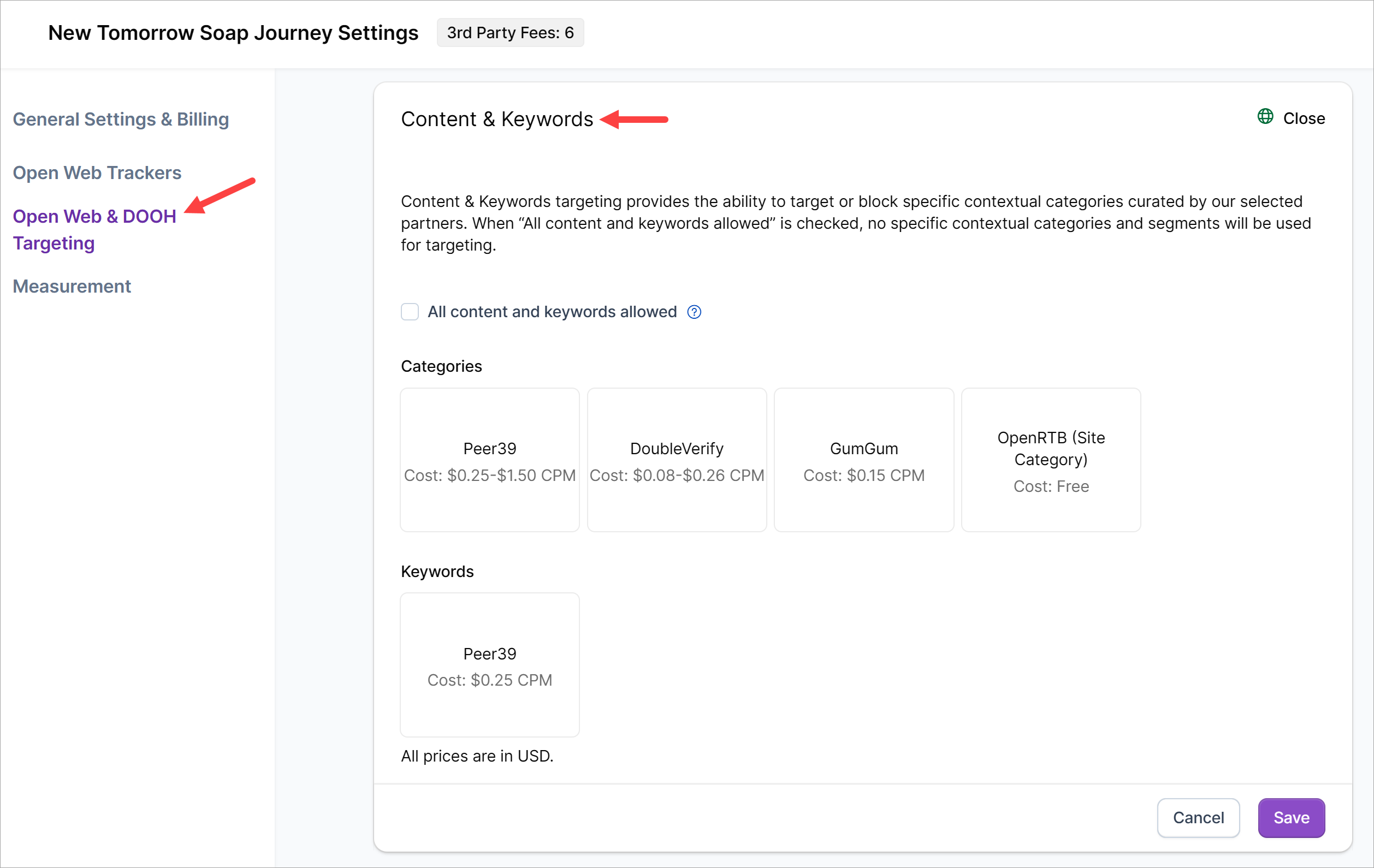Select the DoubleVerify categories card
The width and height of the screenshot is (1374, 868).
677,460
